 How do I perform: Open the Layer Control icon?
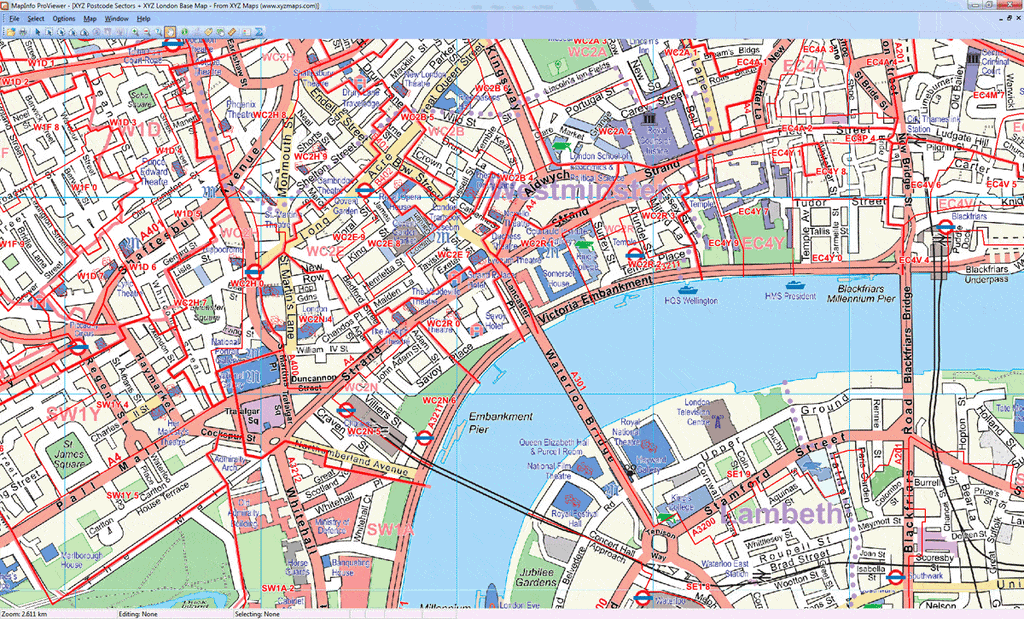(208, 30)
